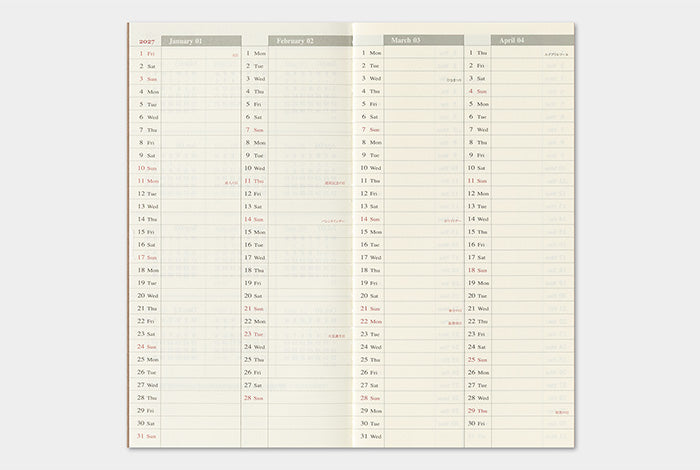Image resolution: width=700 pixels, height=470 pixels.
Task: Click '21 Wed' in the April column
Action: coord(479,308)
